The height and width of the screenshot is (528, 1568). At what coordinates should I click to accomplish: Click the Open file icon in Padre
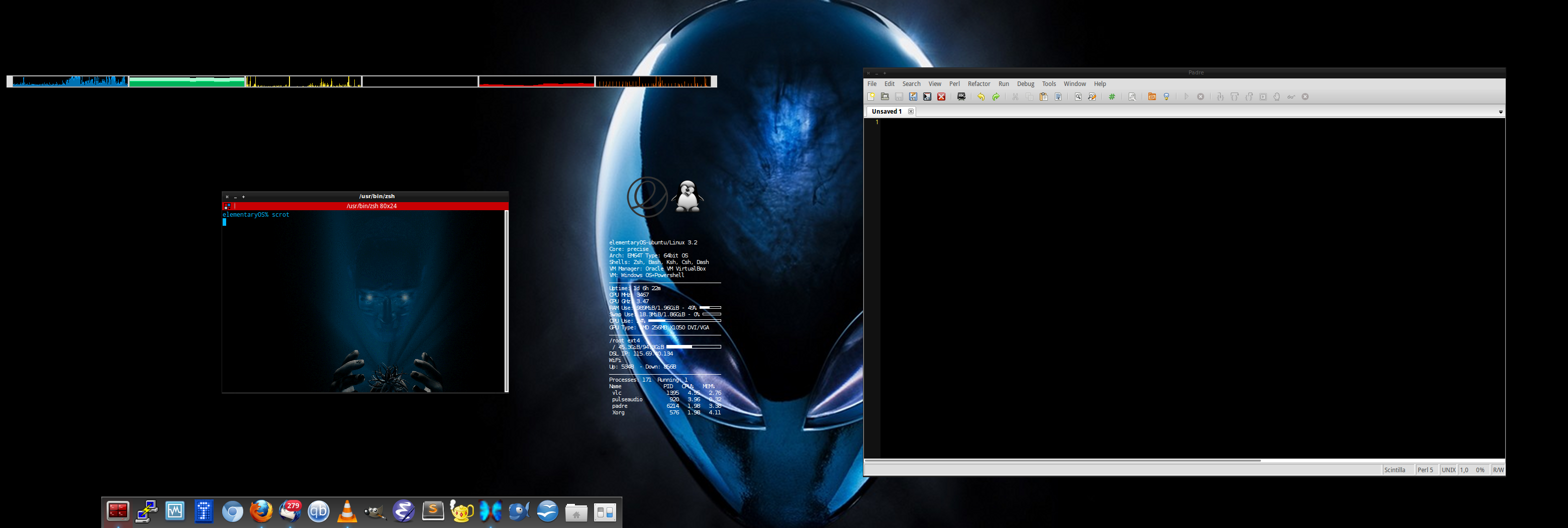pyautogui.click(x=885, y=97)
